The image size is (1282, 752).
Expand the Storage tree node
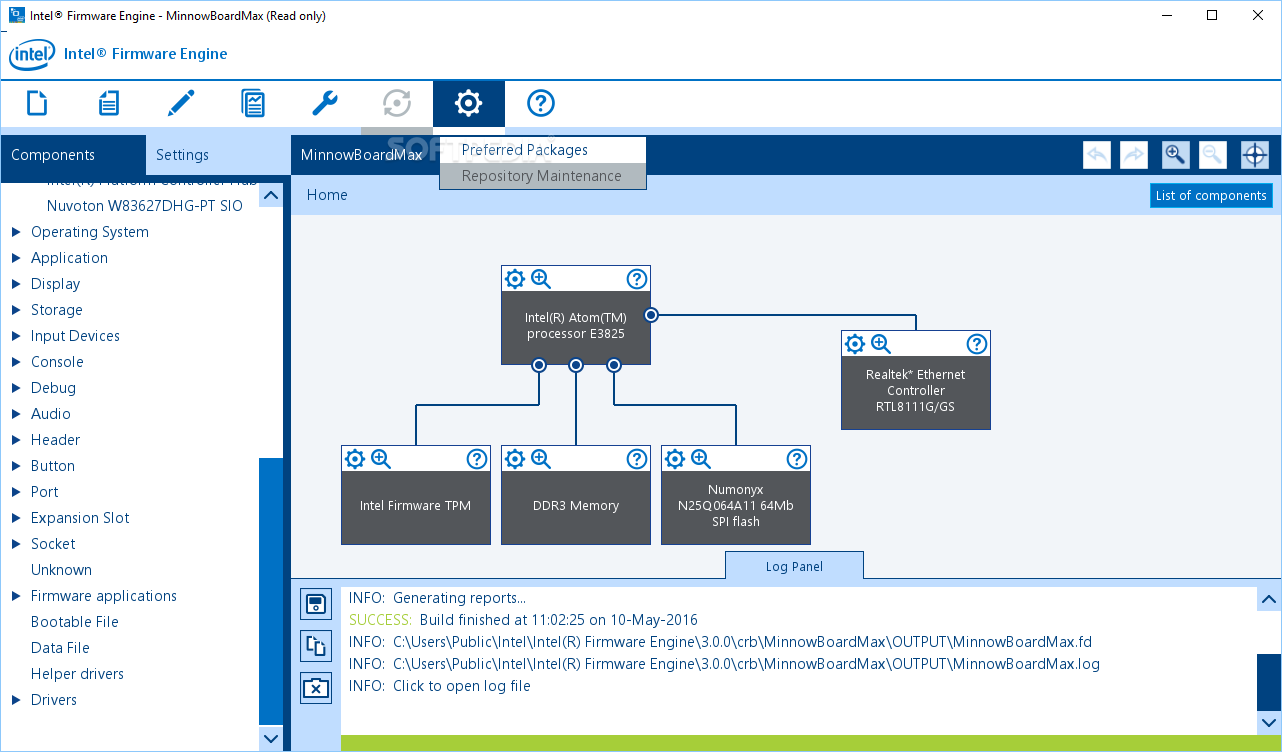pyautogui.click(x=16, y=310)
